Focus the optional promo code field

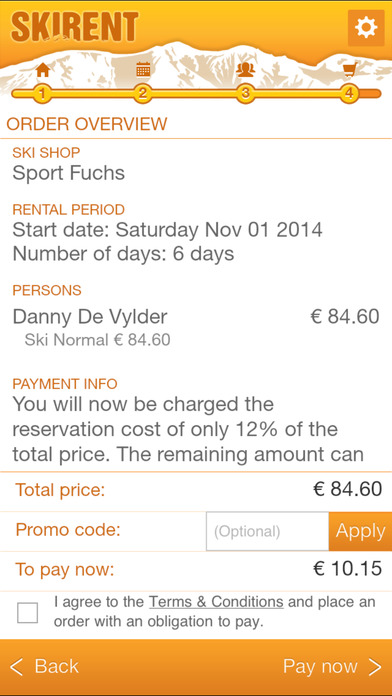[x=267, y=531]
